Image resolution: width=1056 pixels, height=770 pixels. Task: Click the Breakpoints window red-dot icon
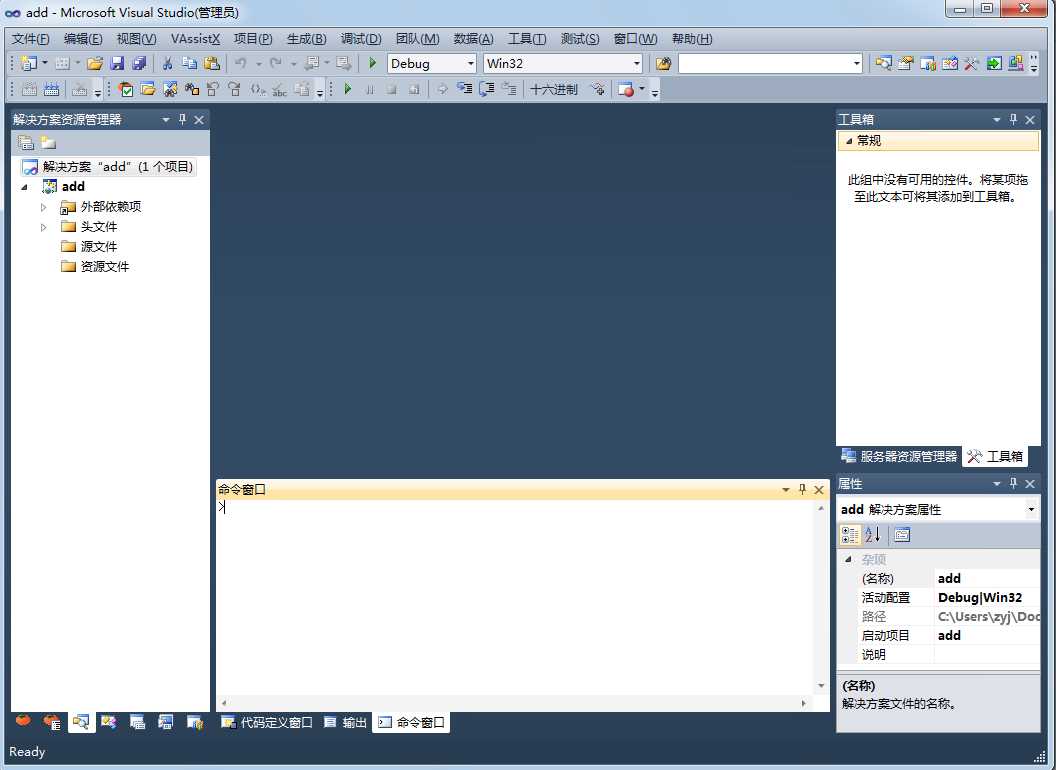(x=626, y=89)
